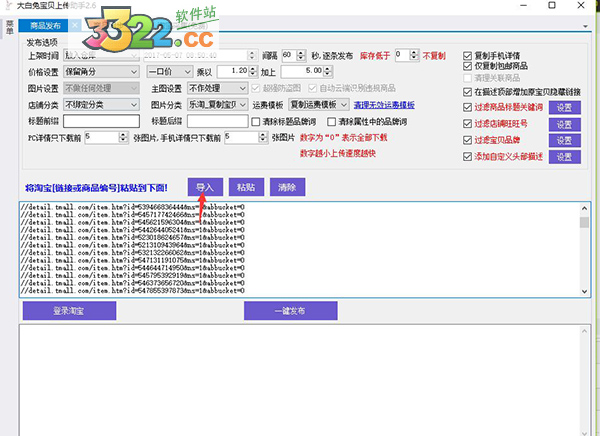Uncheck the 仅复制包邮商品 option
This screenshot has height=436, width=600.
(469, 65)
